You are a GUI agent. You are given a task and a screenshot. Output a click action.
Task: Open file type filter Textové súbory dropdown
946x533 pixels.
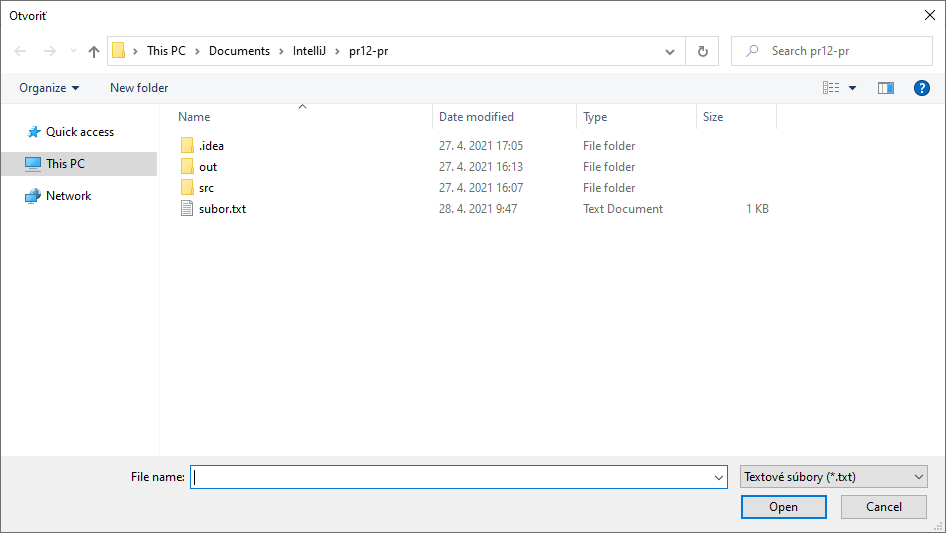coord(833,477)
